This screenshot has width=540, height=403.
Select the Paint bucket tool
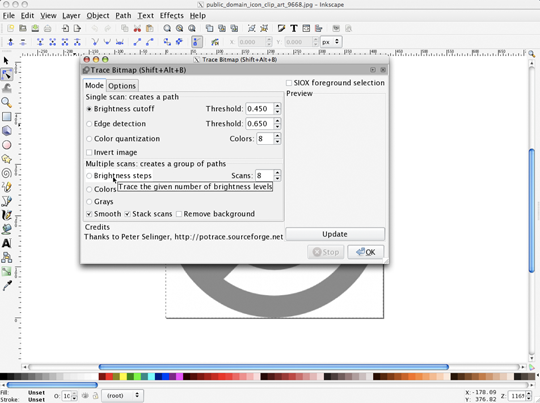click(x=7, y=229)
